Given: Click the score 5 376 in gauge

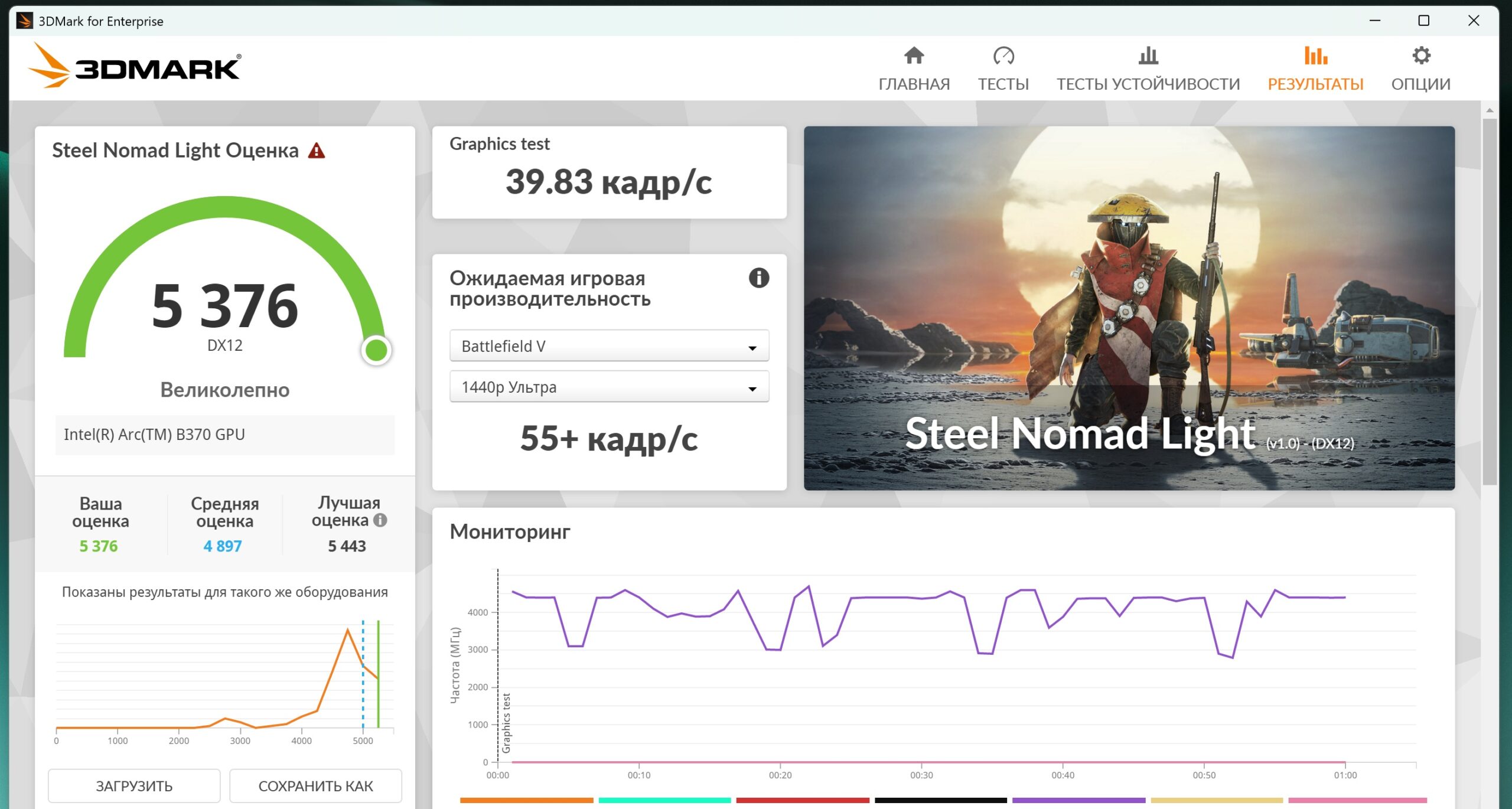Looking at the screenshot, I should (x=224, y=305).
